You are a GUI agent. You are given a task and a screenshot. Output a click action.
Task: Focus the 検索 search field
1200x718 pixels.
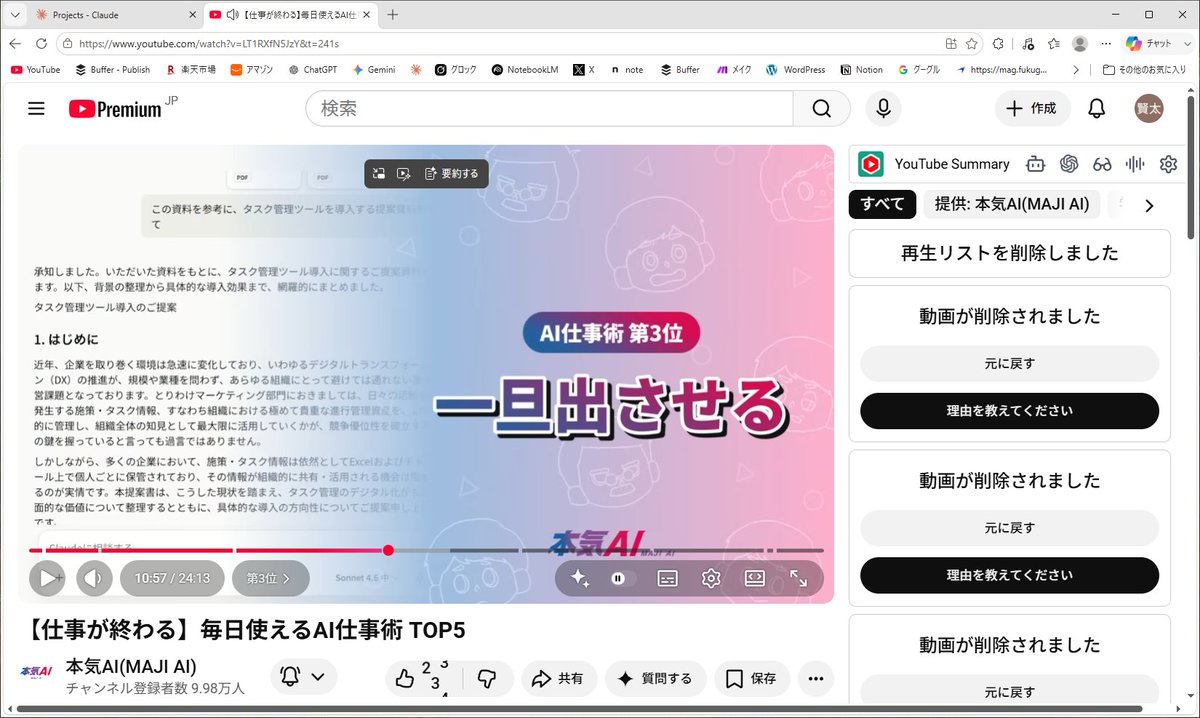(x=549, y=108)
